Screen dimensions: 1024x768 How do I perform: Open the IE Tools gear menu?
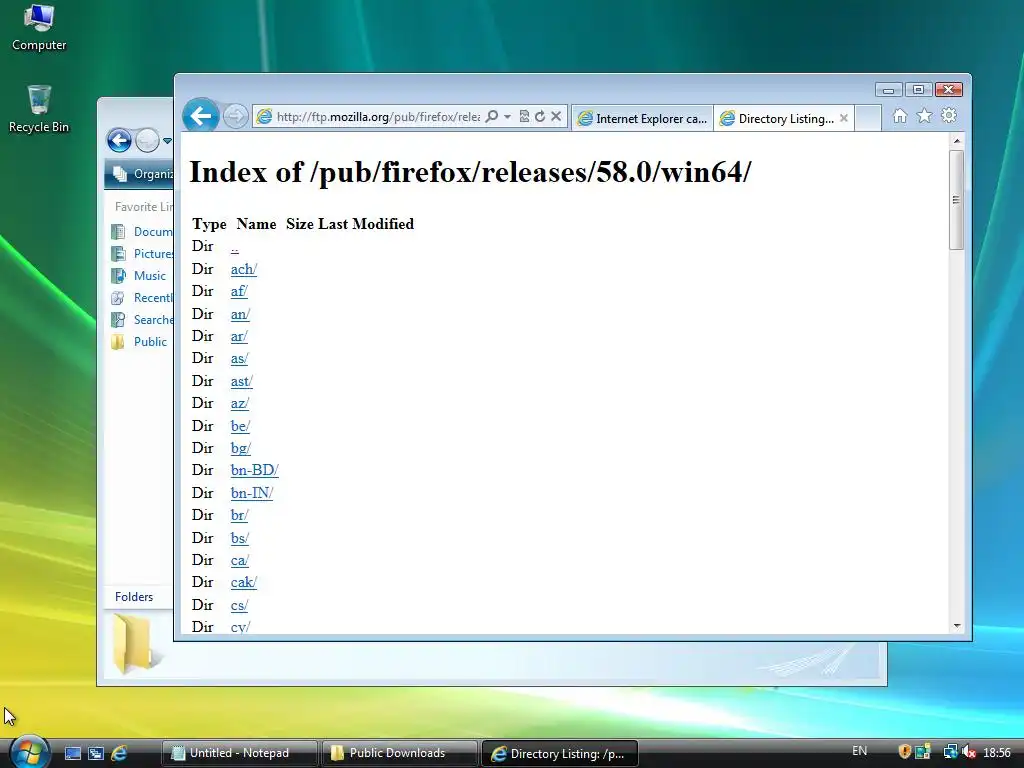(948, 116)
